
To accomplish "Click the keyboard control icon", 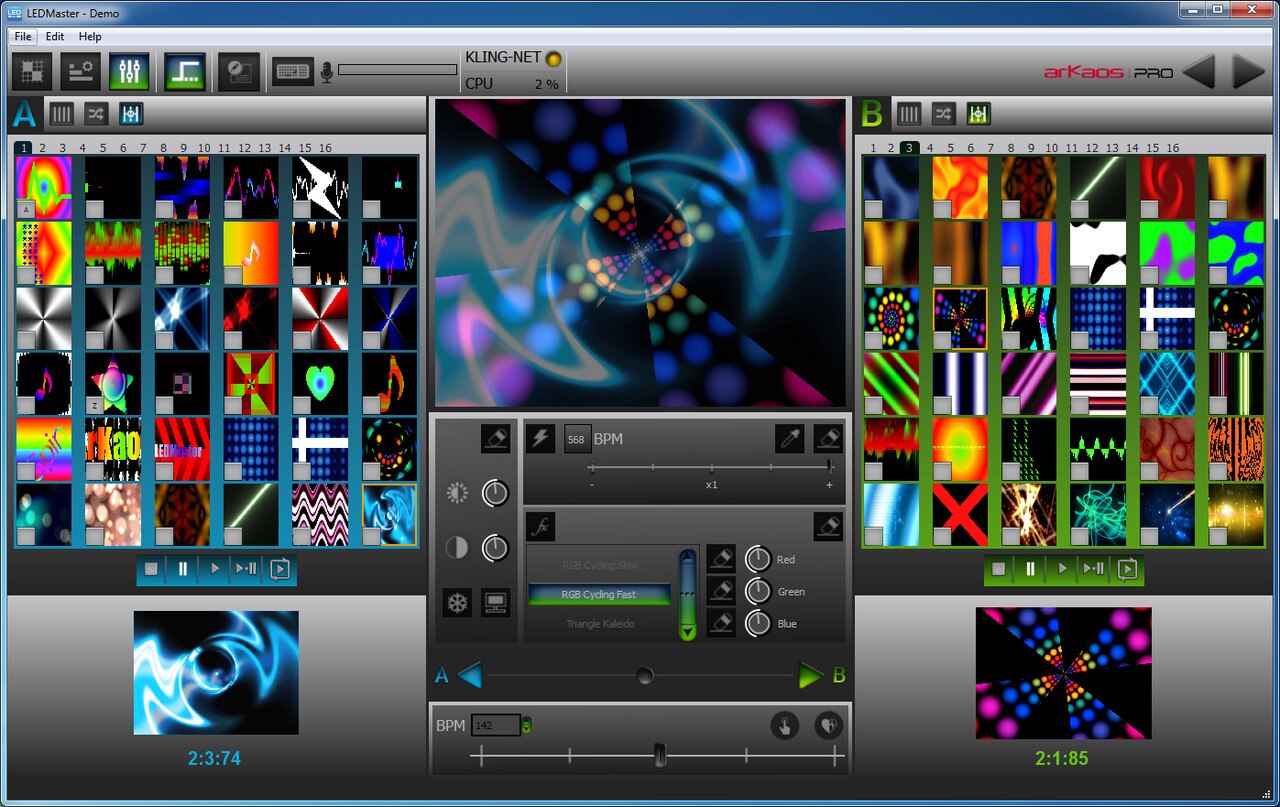I will click(292, 72).
